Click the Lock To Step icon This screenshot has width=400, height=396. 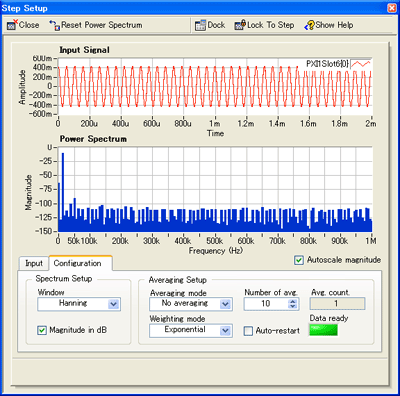point(240,25)
